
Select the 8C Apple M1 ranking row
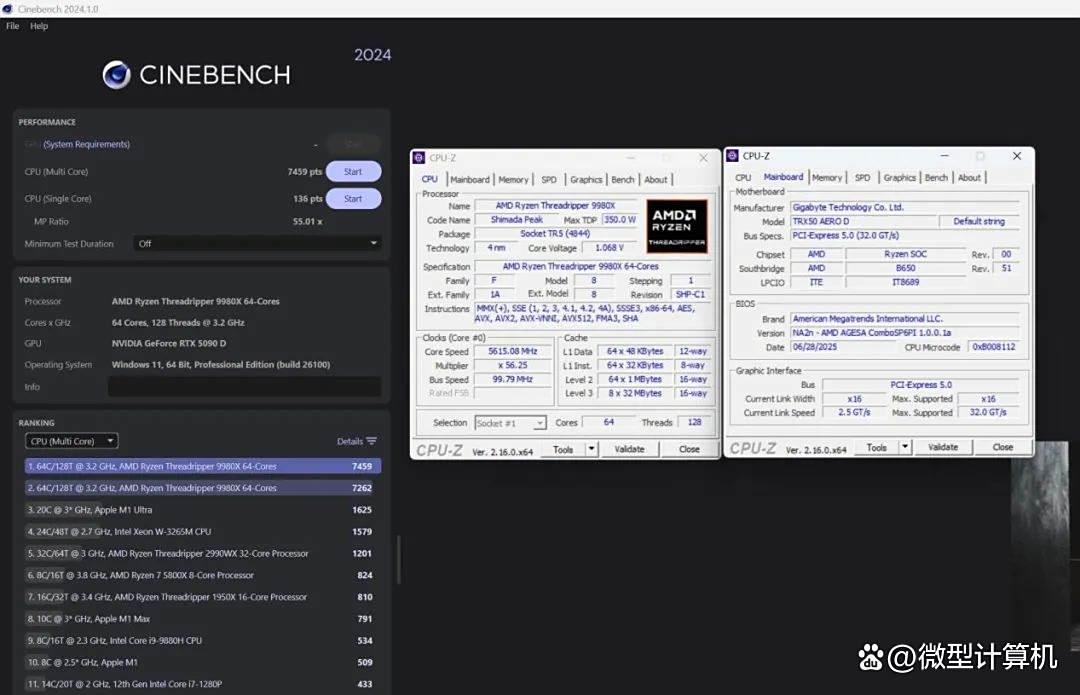pyautogui.click(x=202, y=662)
